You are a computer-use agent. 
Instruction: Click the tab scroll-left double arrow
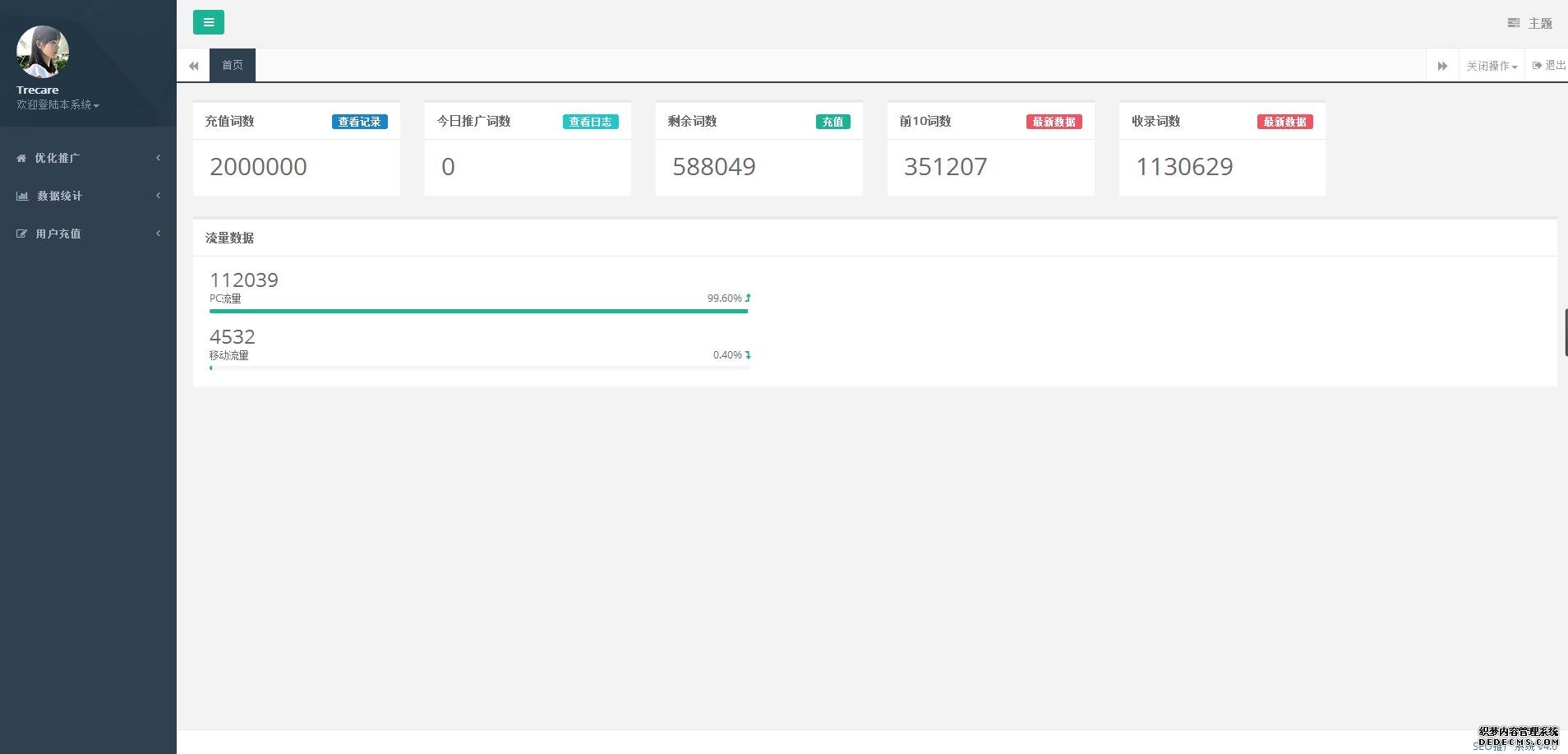(193, 66)
